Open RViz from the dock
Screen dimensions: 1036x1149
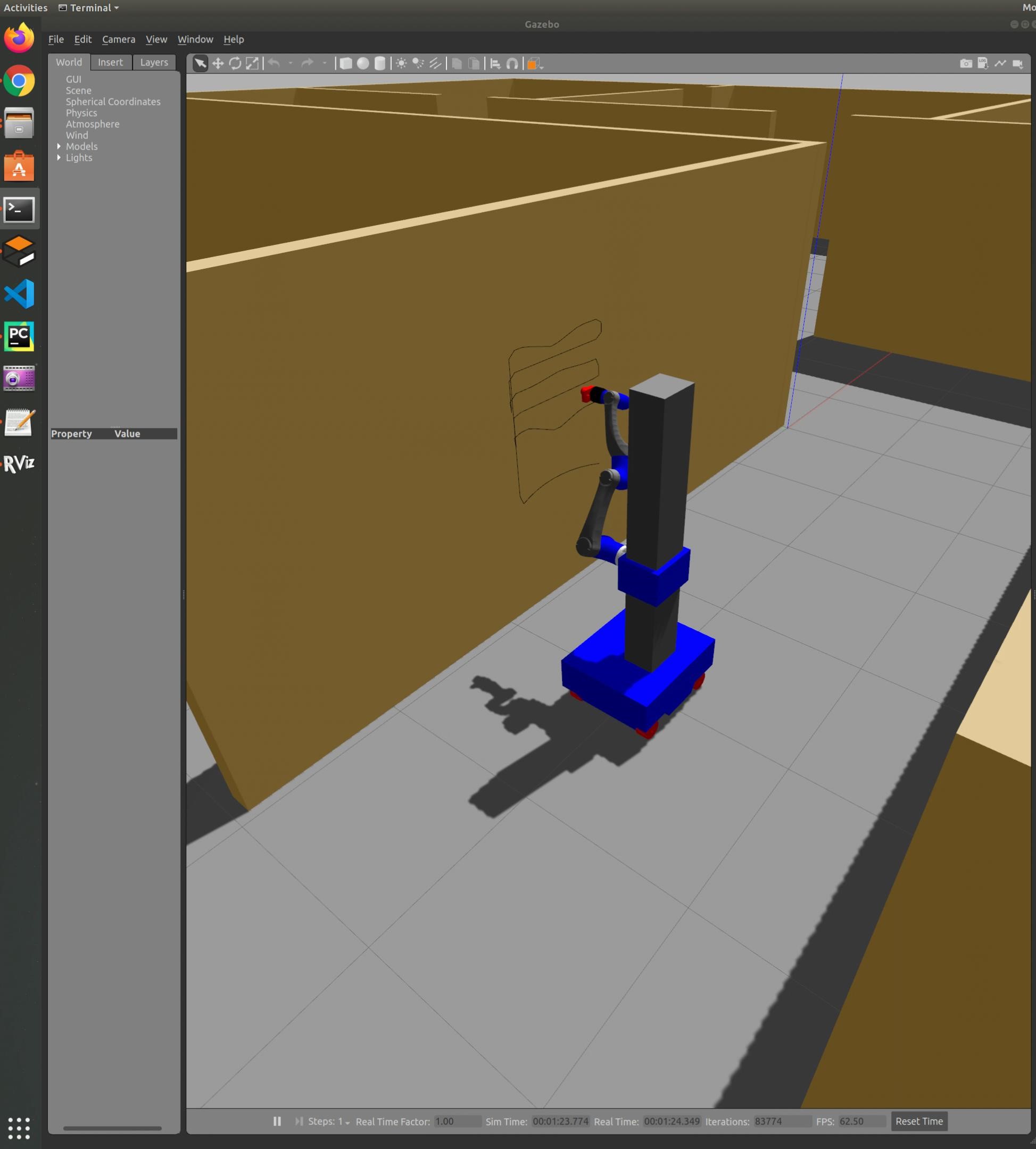tap(19, 464)
